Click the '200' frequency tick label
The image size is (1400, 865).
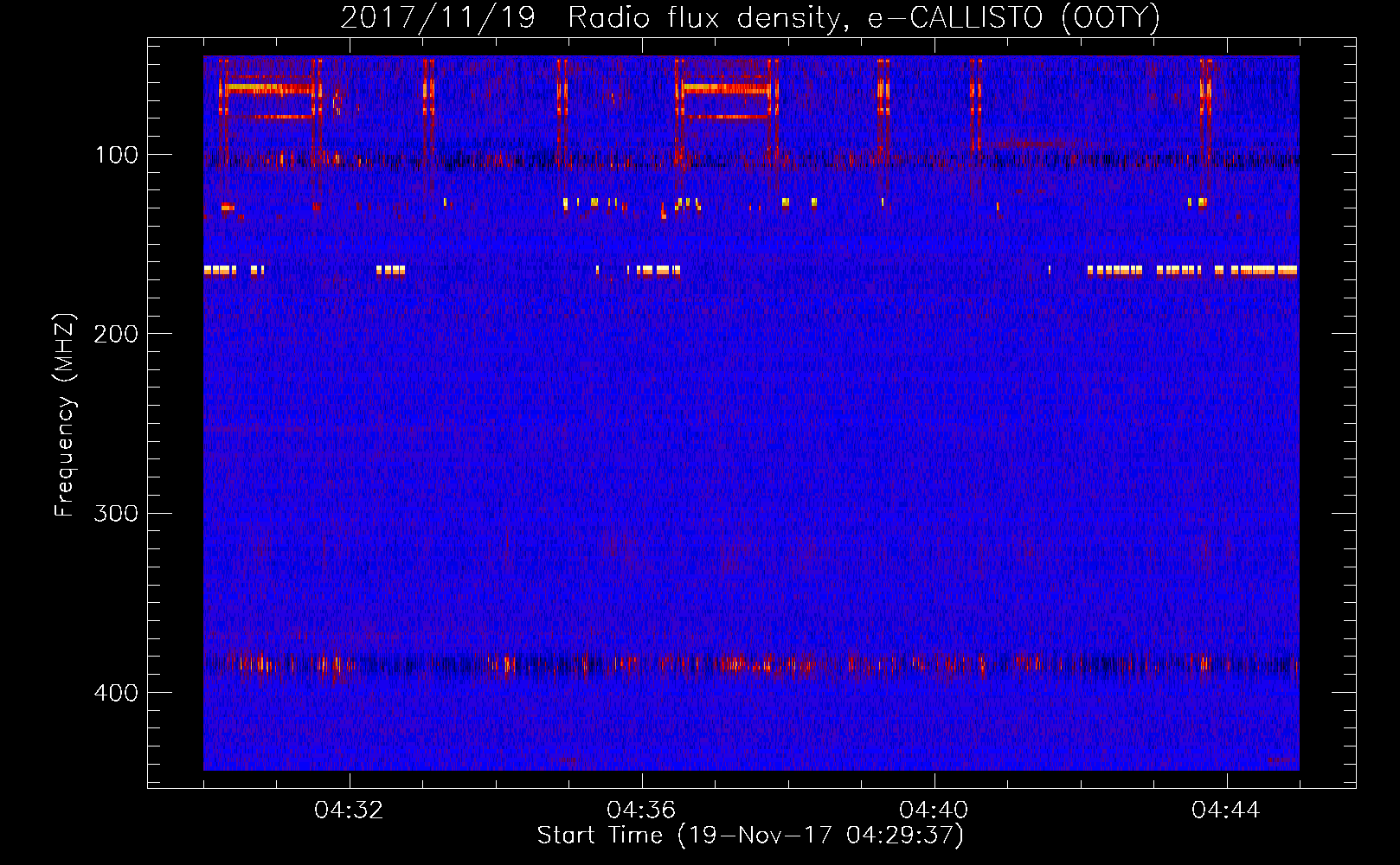116,334
